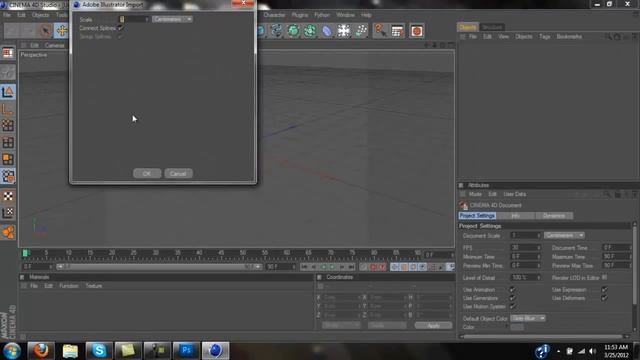The image size is (640, 360).
Task: Open the render settings calendar icon
Action: pyautogui.click(x=398, y=31)
